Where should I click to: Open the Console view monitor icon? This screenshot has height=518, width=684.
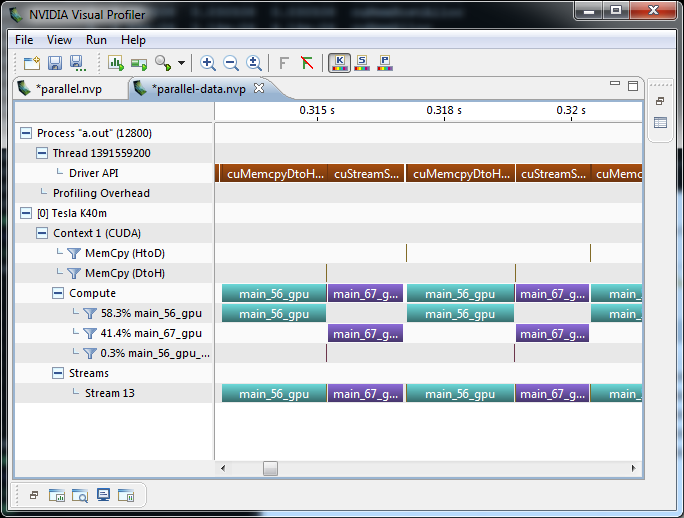point(103,495)
